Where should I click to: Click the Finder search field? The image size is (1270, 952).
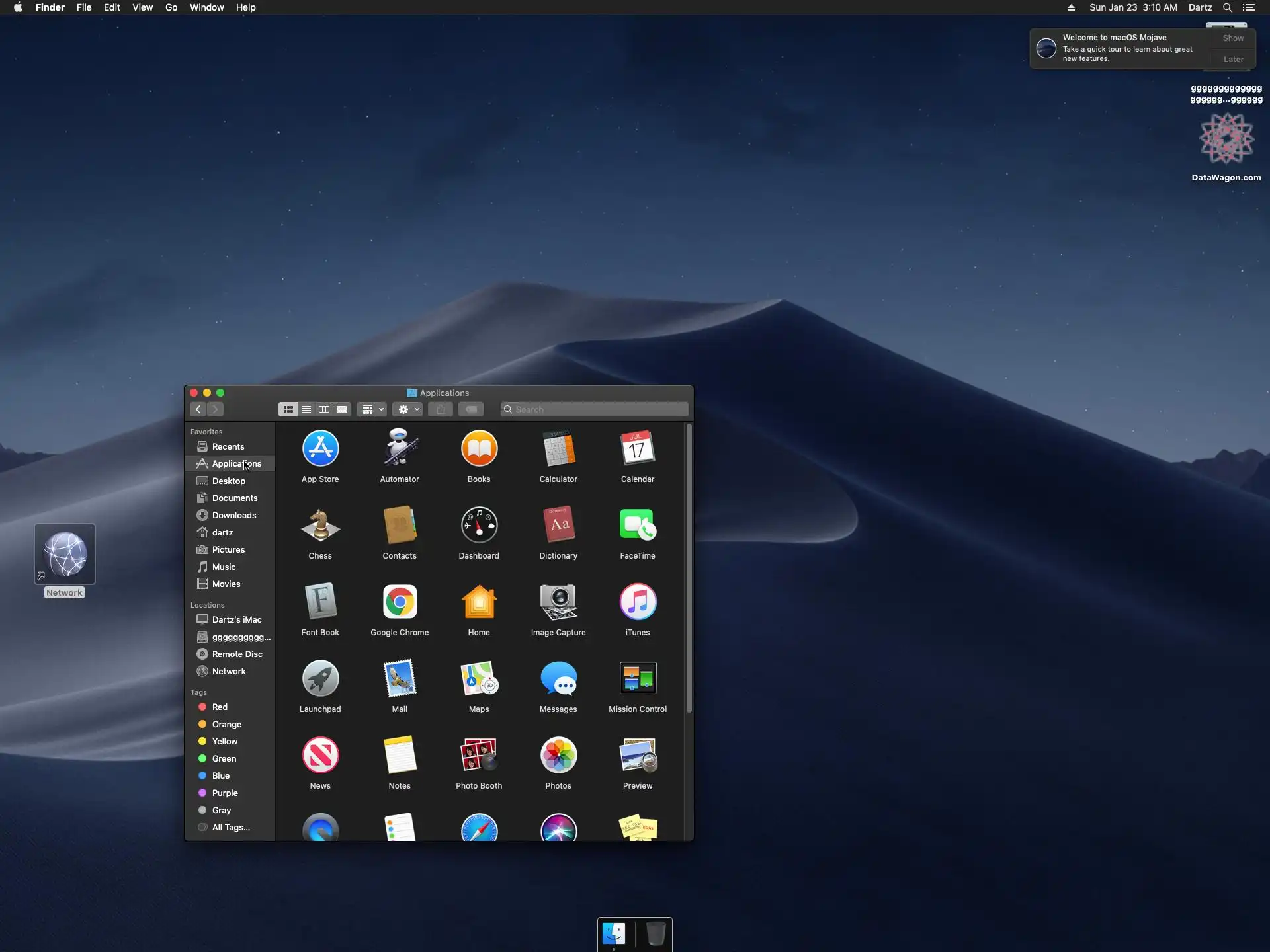595,409
